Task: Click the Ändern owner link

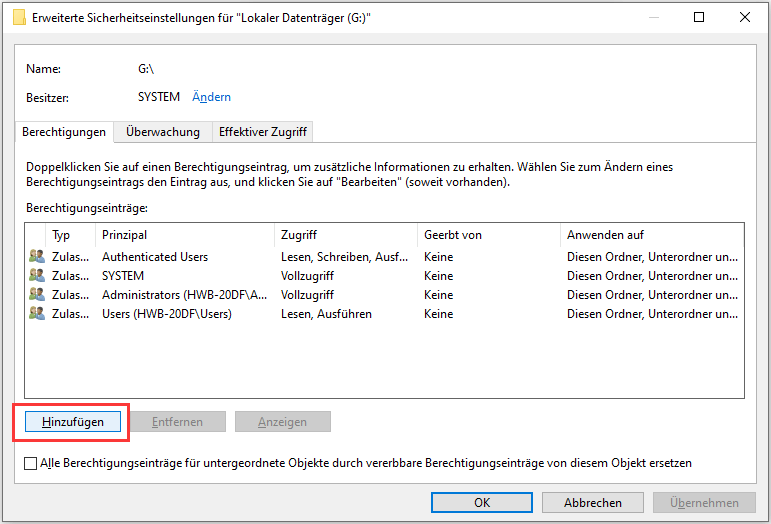Action: 211,97
